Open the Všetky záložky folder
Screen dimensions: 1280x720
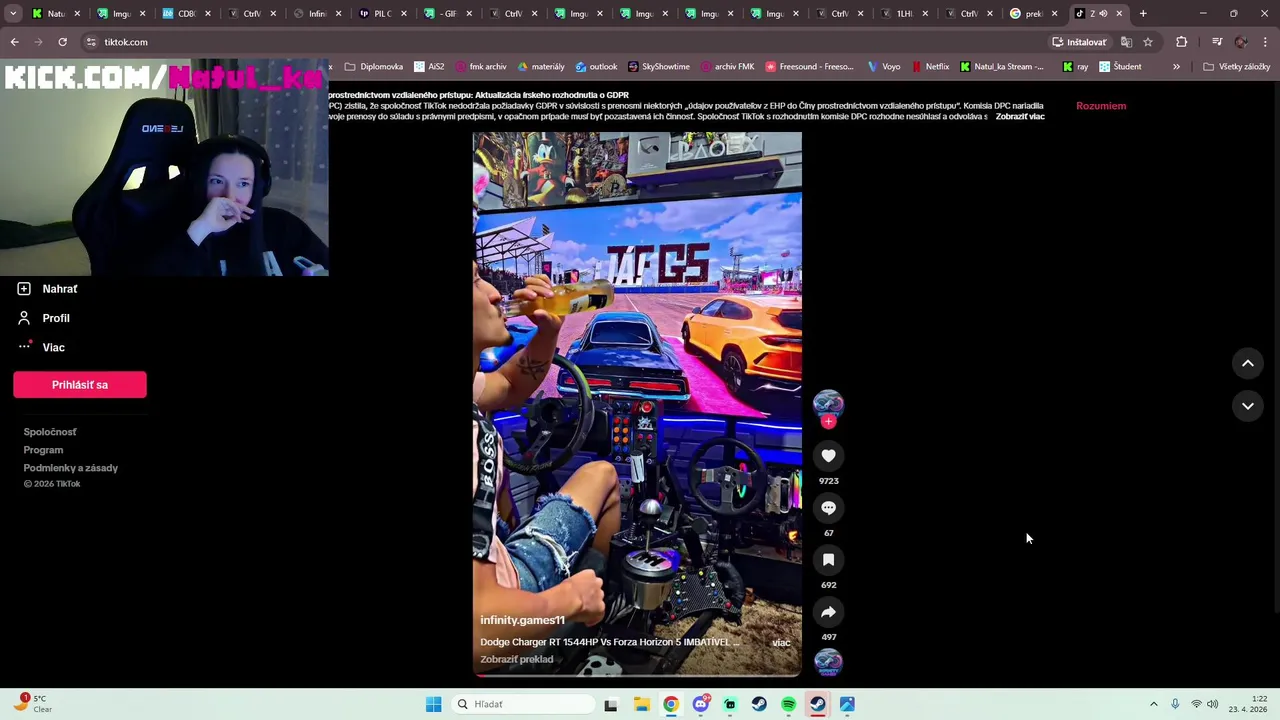point(1236,67)
